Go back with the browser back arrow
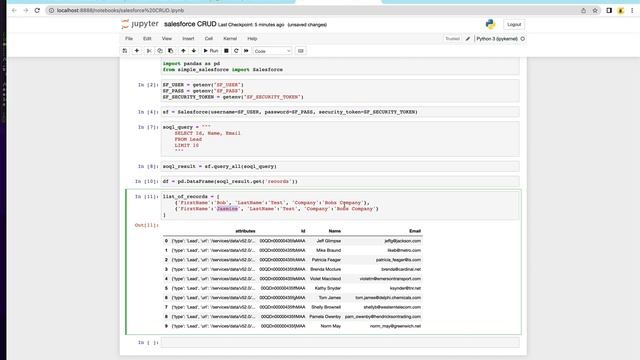This screenshot has width=640, height=360. pos(14,10)
